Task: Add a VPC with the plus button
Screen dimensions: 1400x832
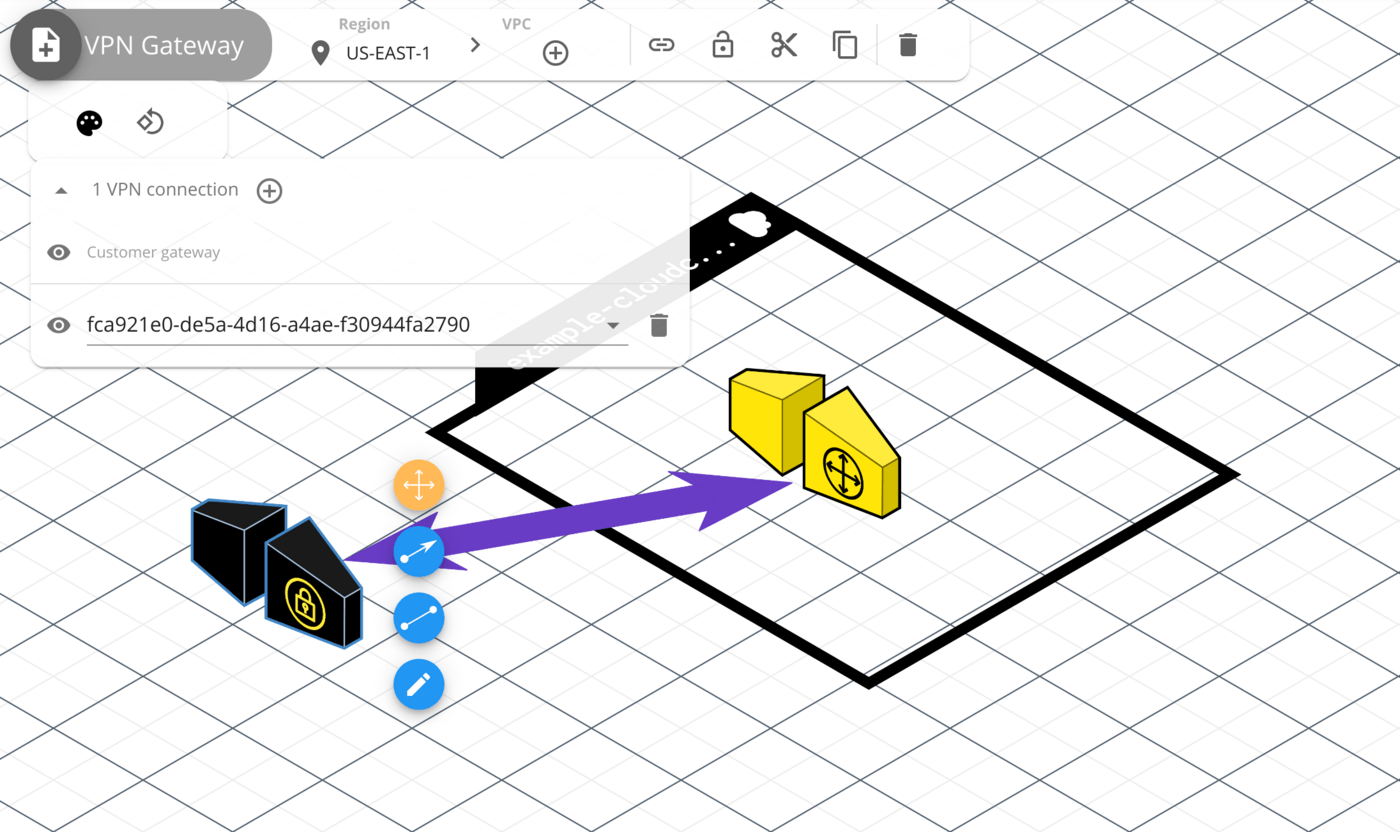Action: [x=555, y=53]
